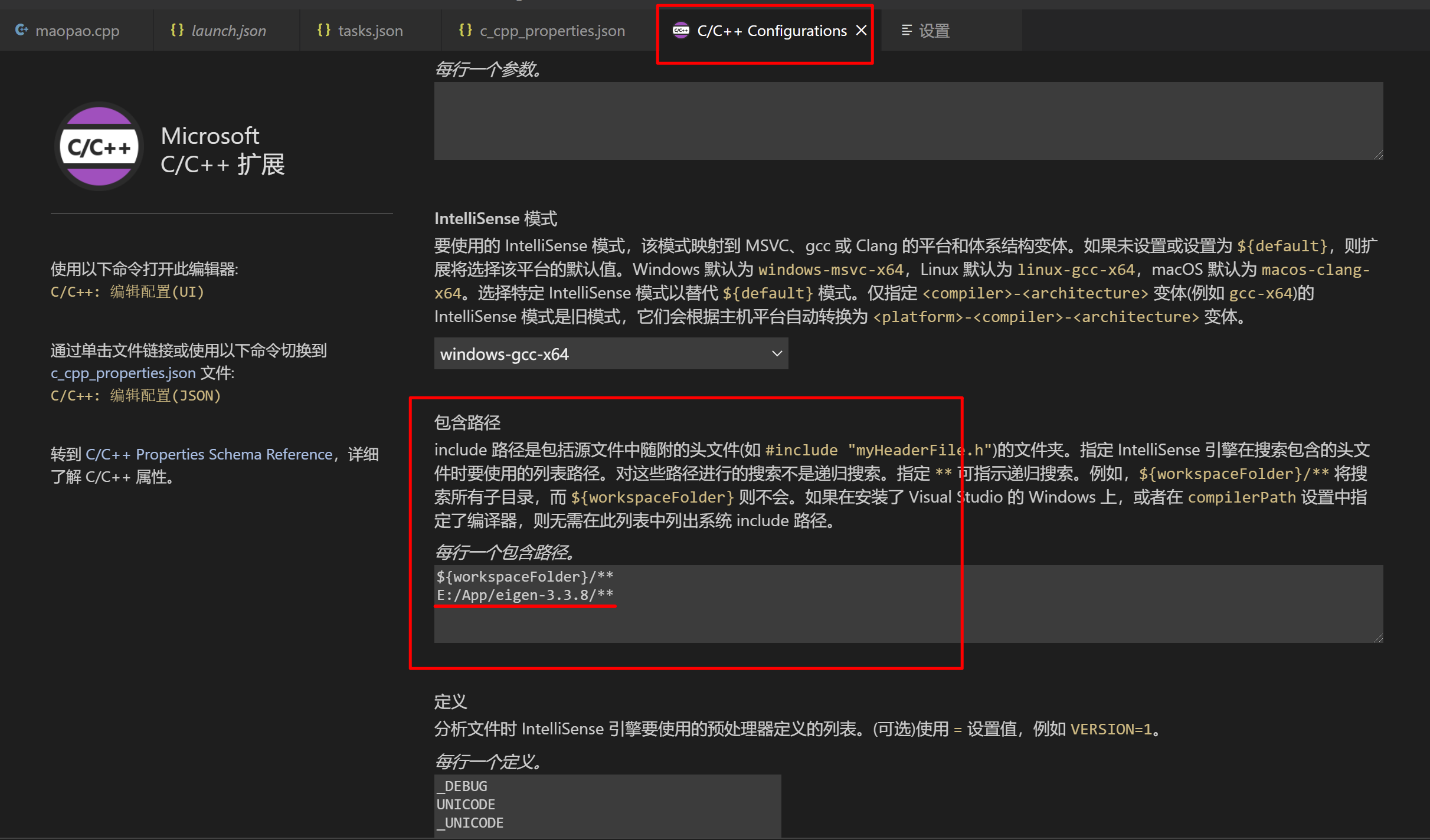Open the C/C++ Properties Schema Reference link
The width and height of the screenshot is (1430, 840).
coord(210,454)
